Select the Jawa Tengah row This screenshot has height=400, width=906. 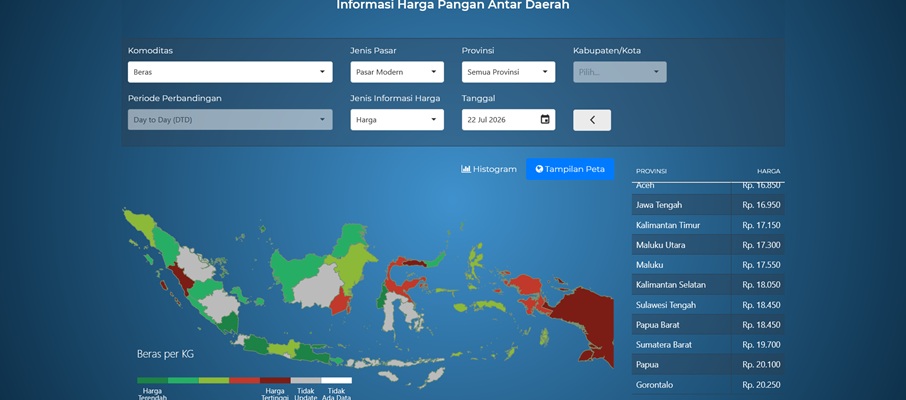(x=708, y=205)
